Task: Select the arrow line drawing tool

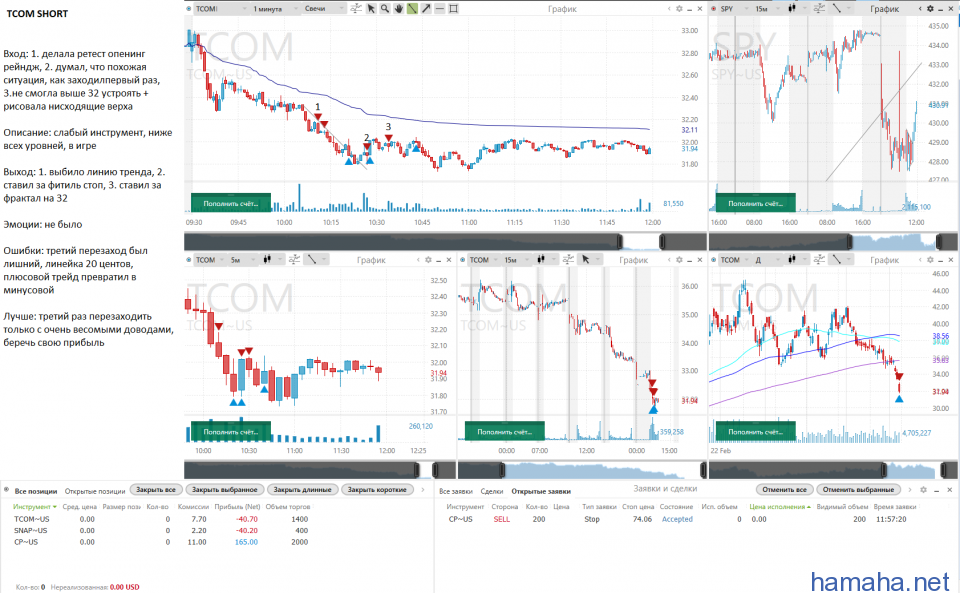Action: click(x=425, y=8)
